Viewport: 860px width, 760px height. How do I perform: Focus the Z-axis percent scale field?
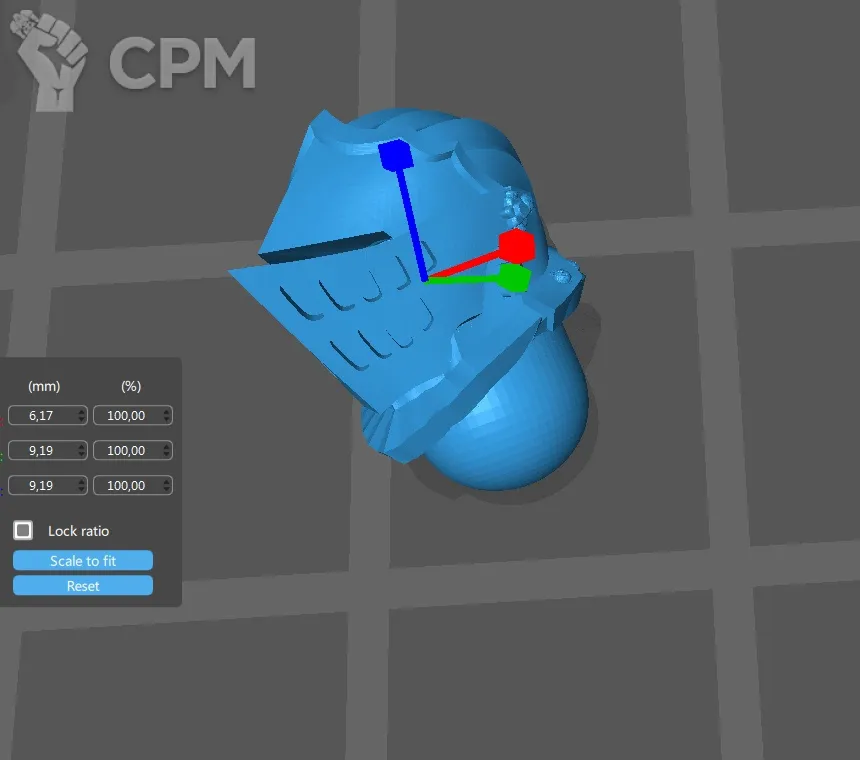pos(125,485)
